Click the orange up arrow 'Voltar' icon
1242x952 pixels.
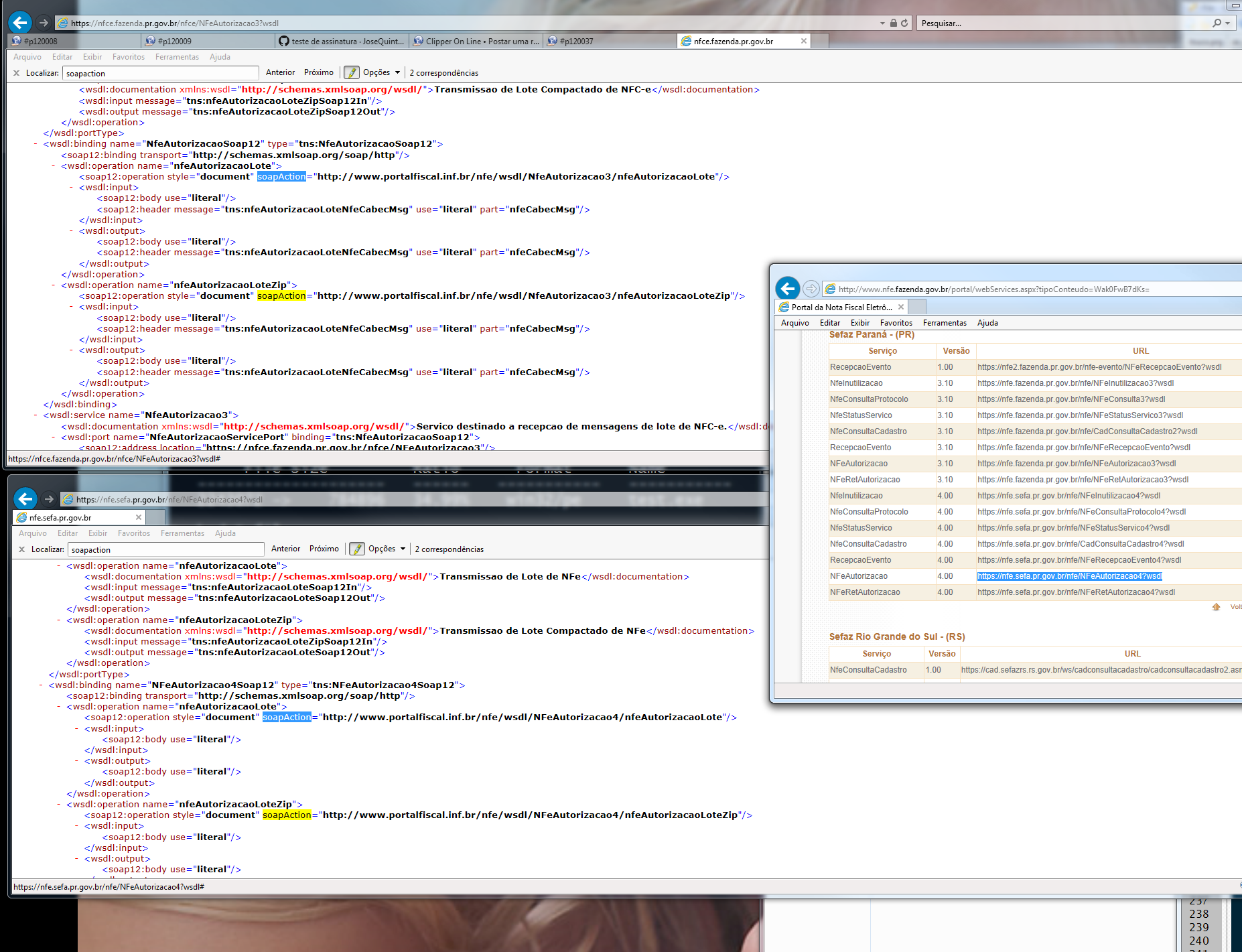[1216, 607]
